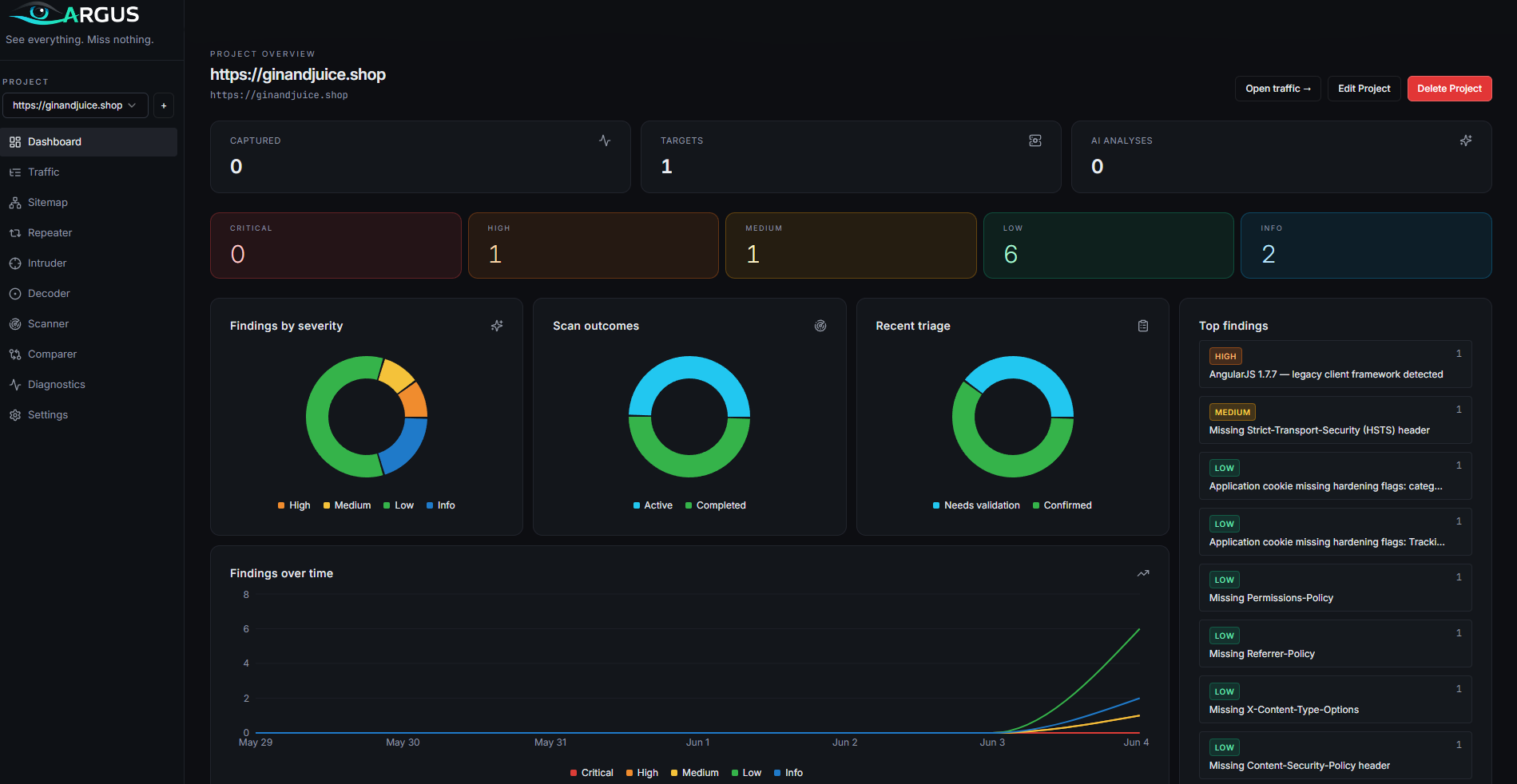Viewport: 1517px width, 784px height.
Task: Click the Traffic list icon in sidebar
Action: pos(15,172)
